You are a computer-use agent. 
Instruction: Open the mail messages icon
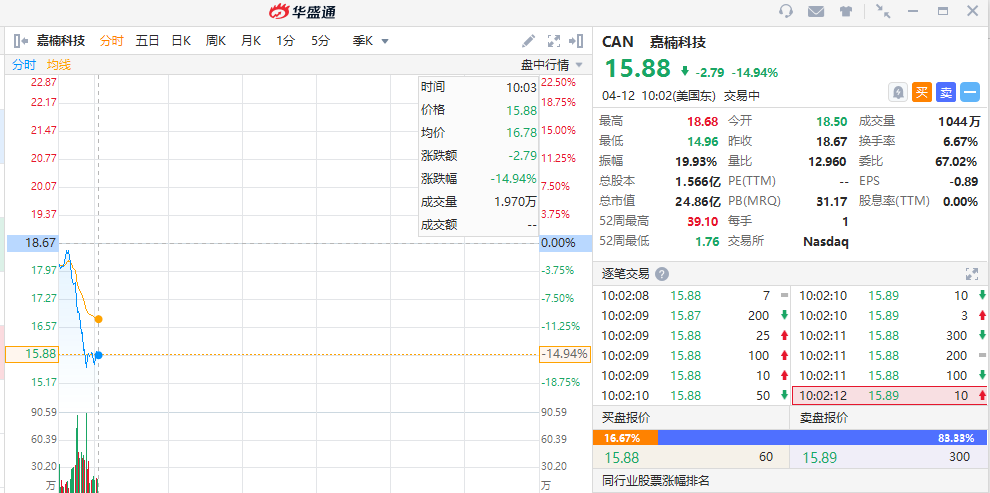coord(816,12)
